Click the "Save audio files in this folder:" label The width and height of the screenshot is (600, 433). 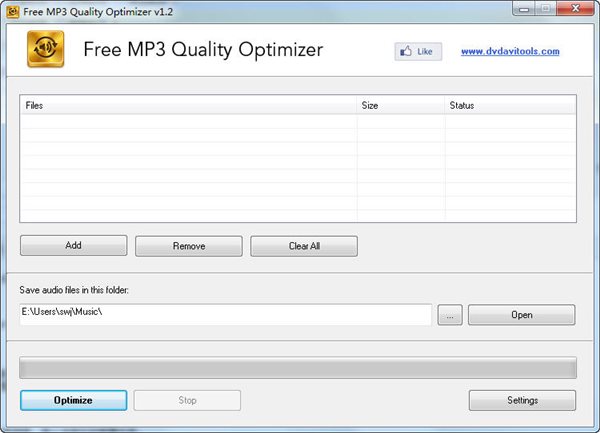(x=74, y=290)
